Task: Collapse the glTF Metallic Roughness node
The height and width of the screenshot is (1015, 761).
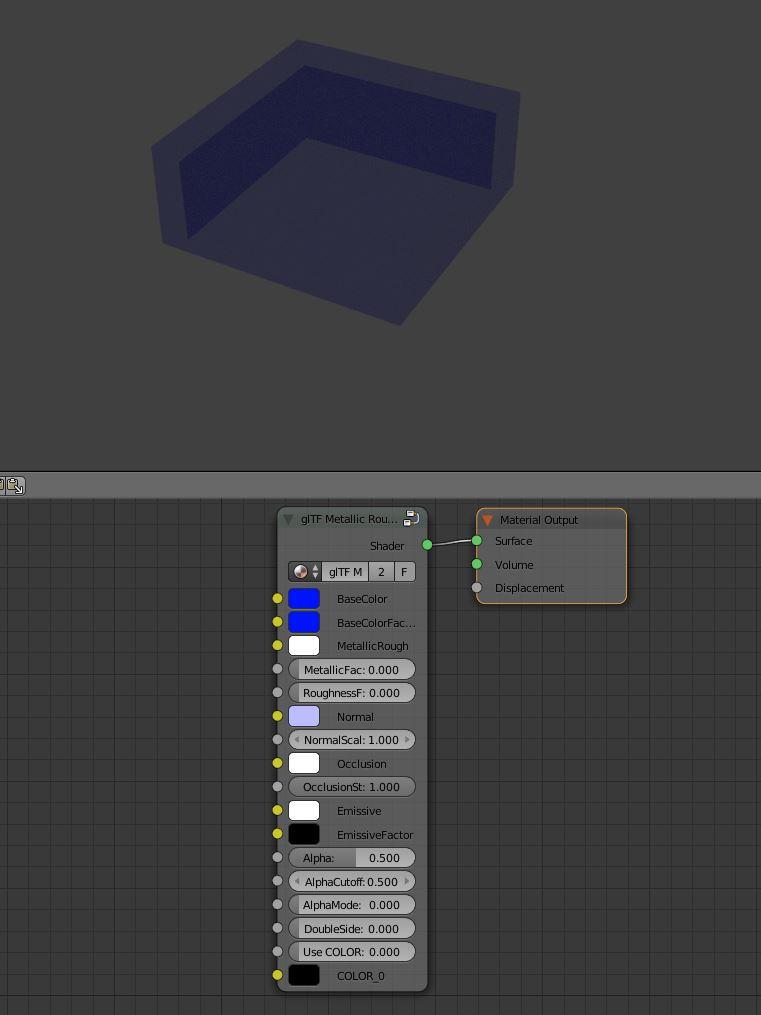Action: point(289,519)
